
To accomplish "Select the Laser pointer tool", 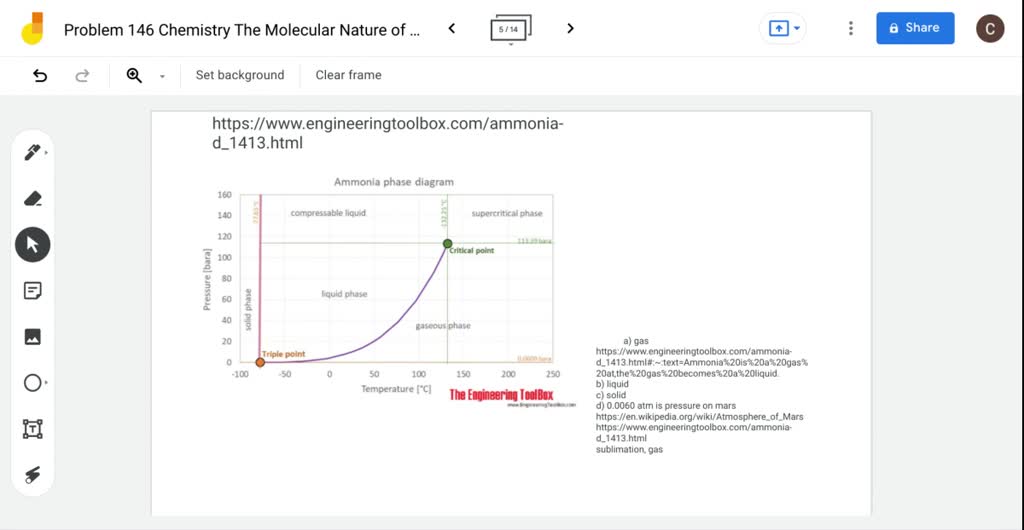I will (x=32, y=475).
